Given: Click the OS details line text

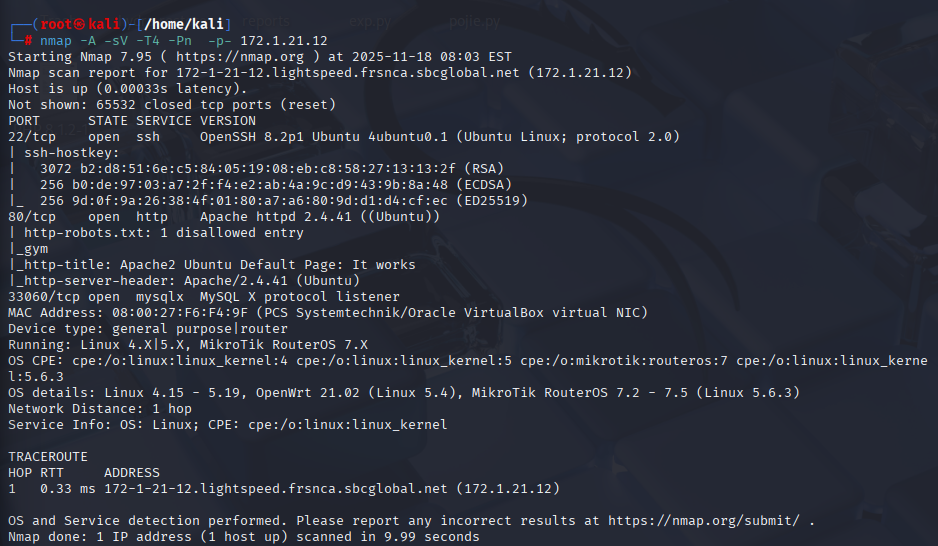Looking at the screenshot, I should [x=400, y=393].
